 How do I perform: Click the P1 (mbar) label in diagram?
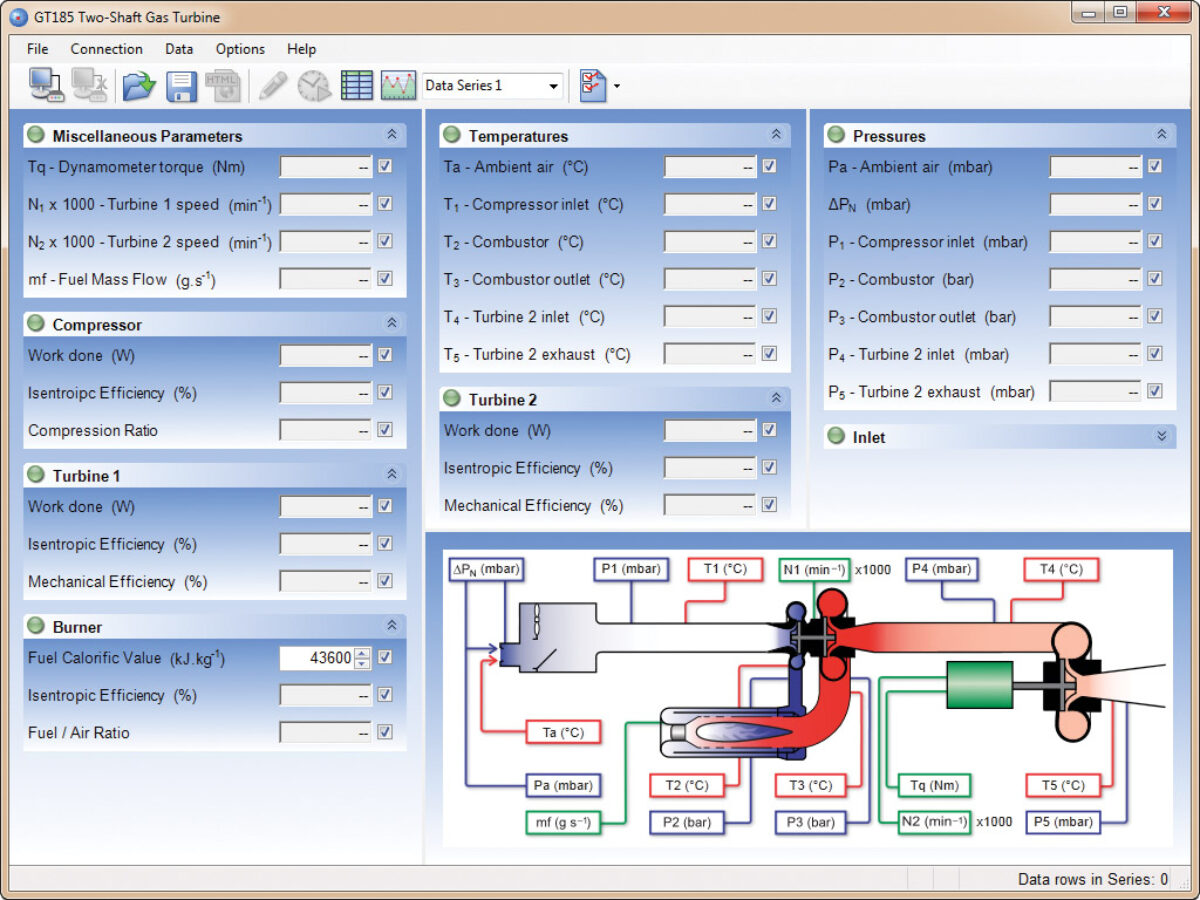pos(630,569)
